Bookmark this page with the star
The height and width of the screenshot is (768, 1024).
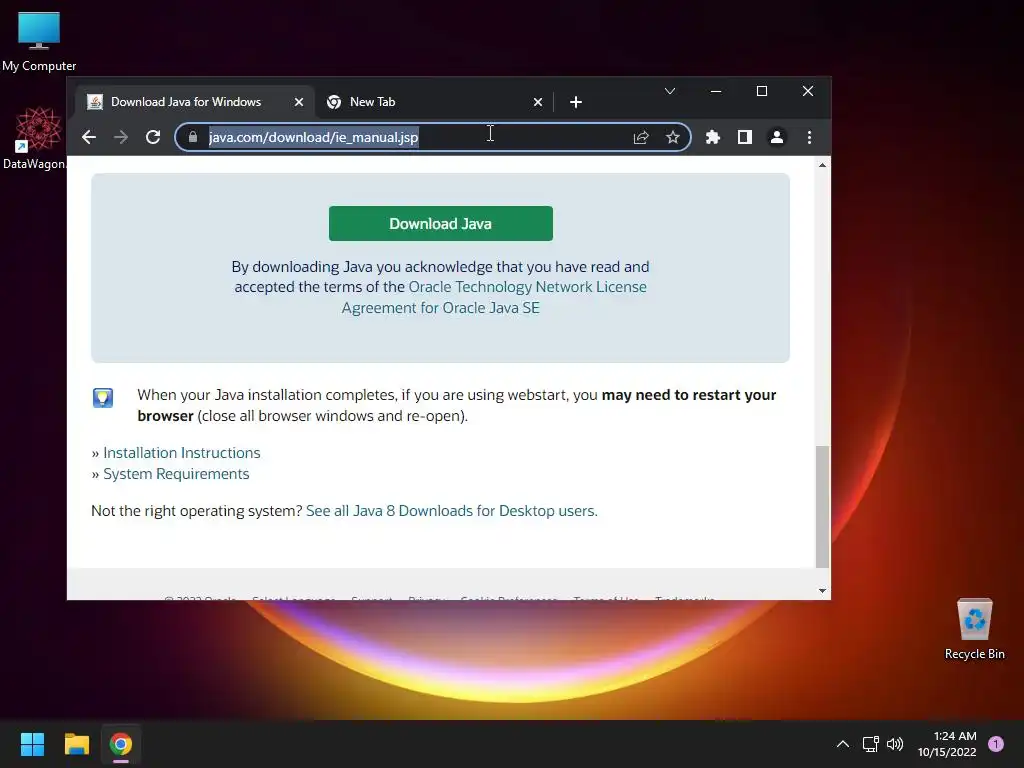[673, 137]
